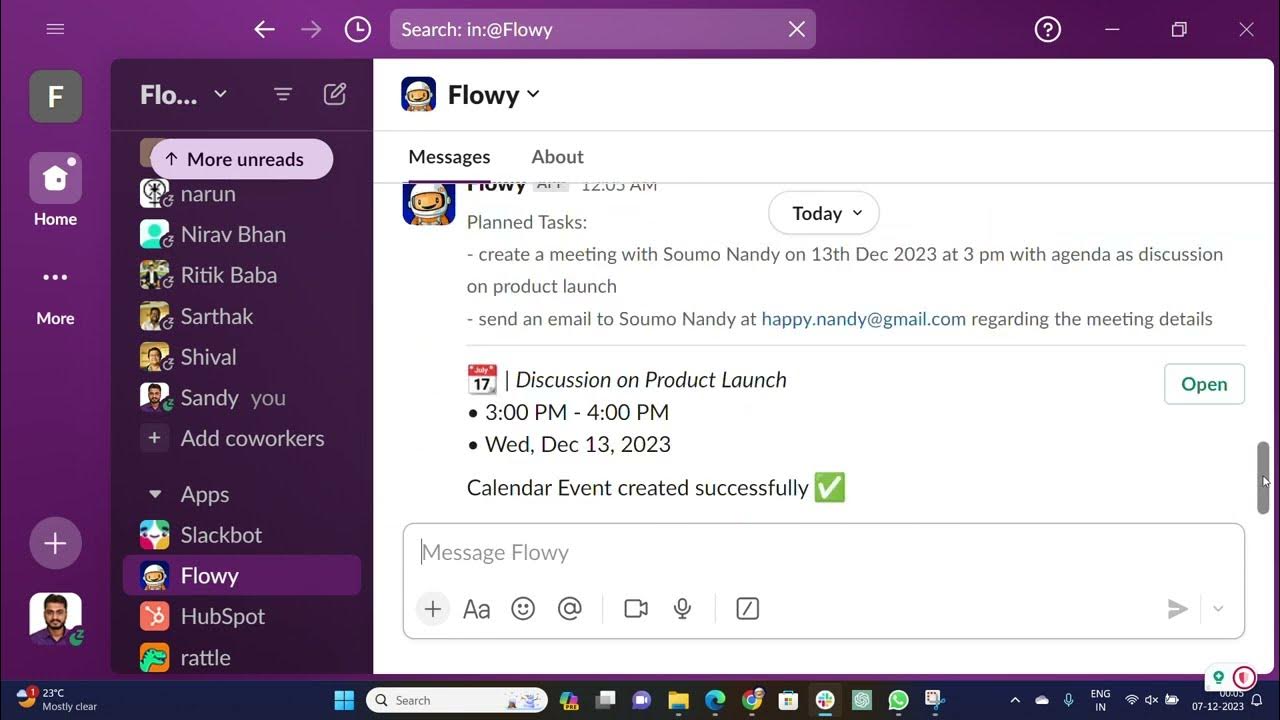Show hidden system tray icons
Image resolution: width=1280 pixels, height=720 pixels.
click(x=1015, y=700)
